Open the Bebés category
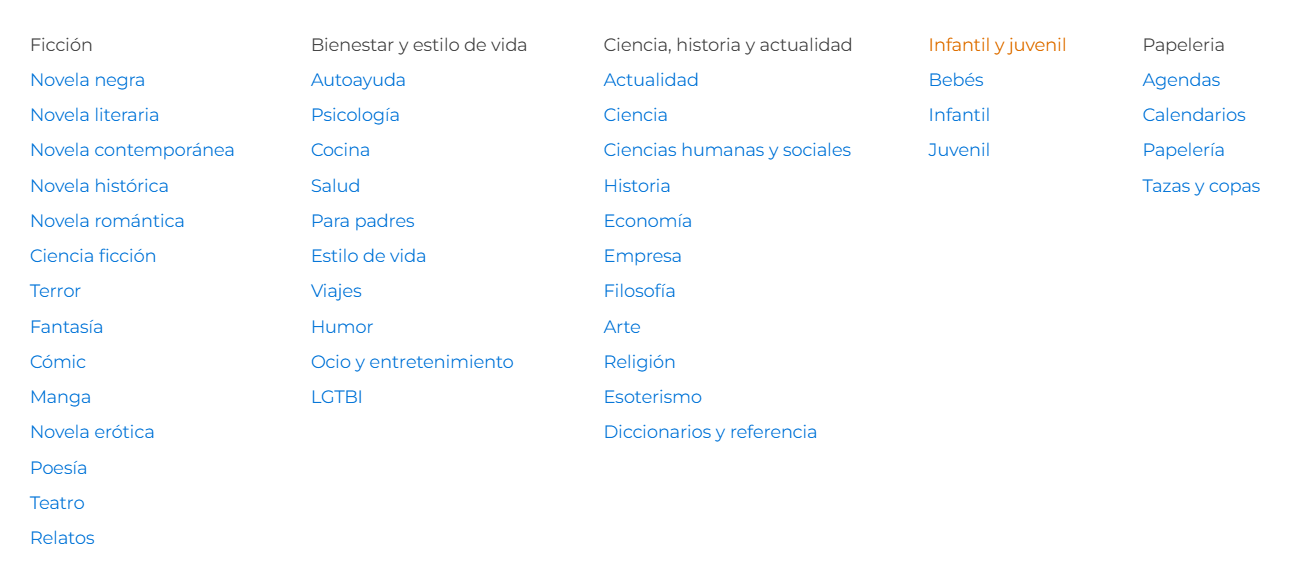Screen dimensions: 1304x581 pos(956,80)
